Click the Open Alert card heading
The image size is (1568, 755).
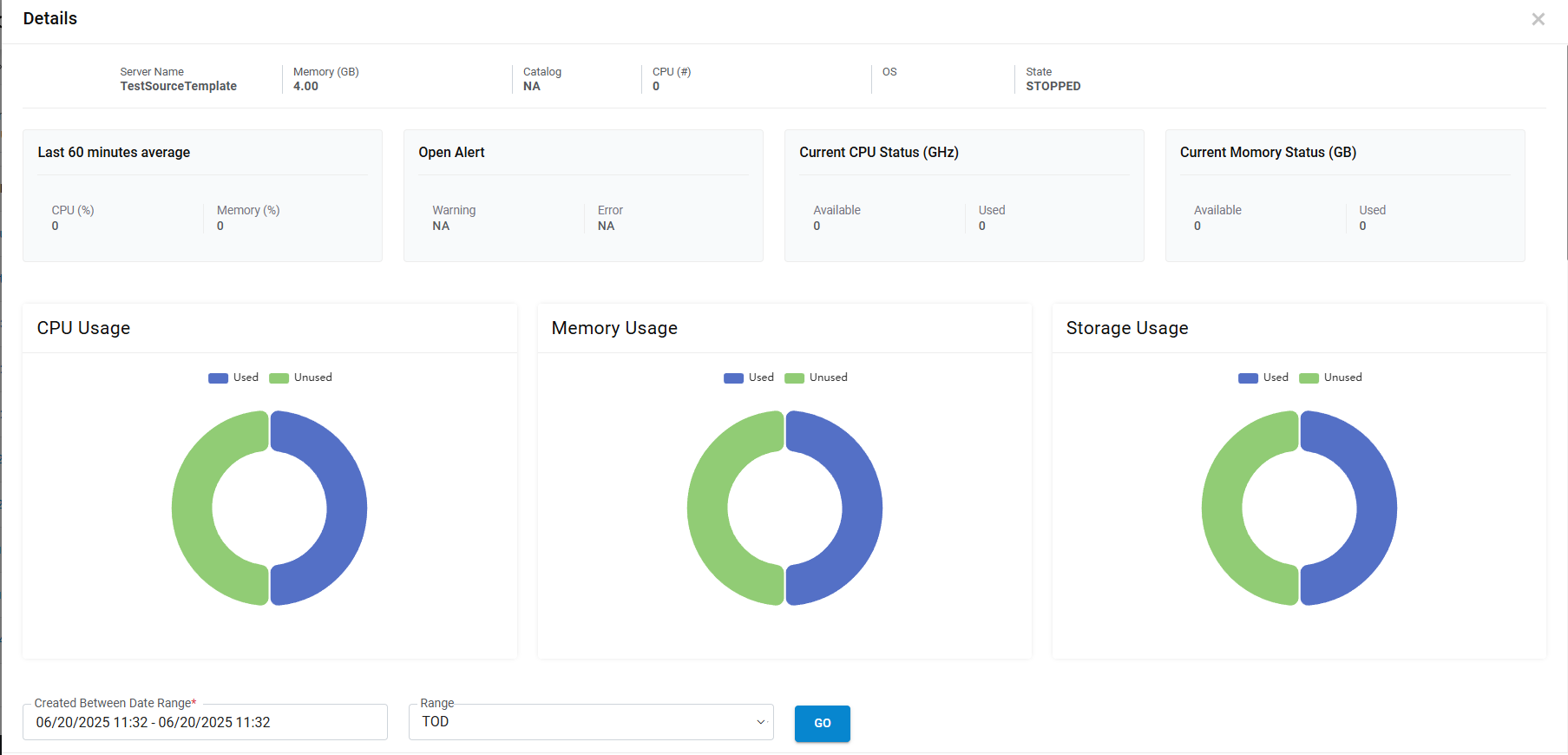pyautogui.click(x=451, y=153)
